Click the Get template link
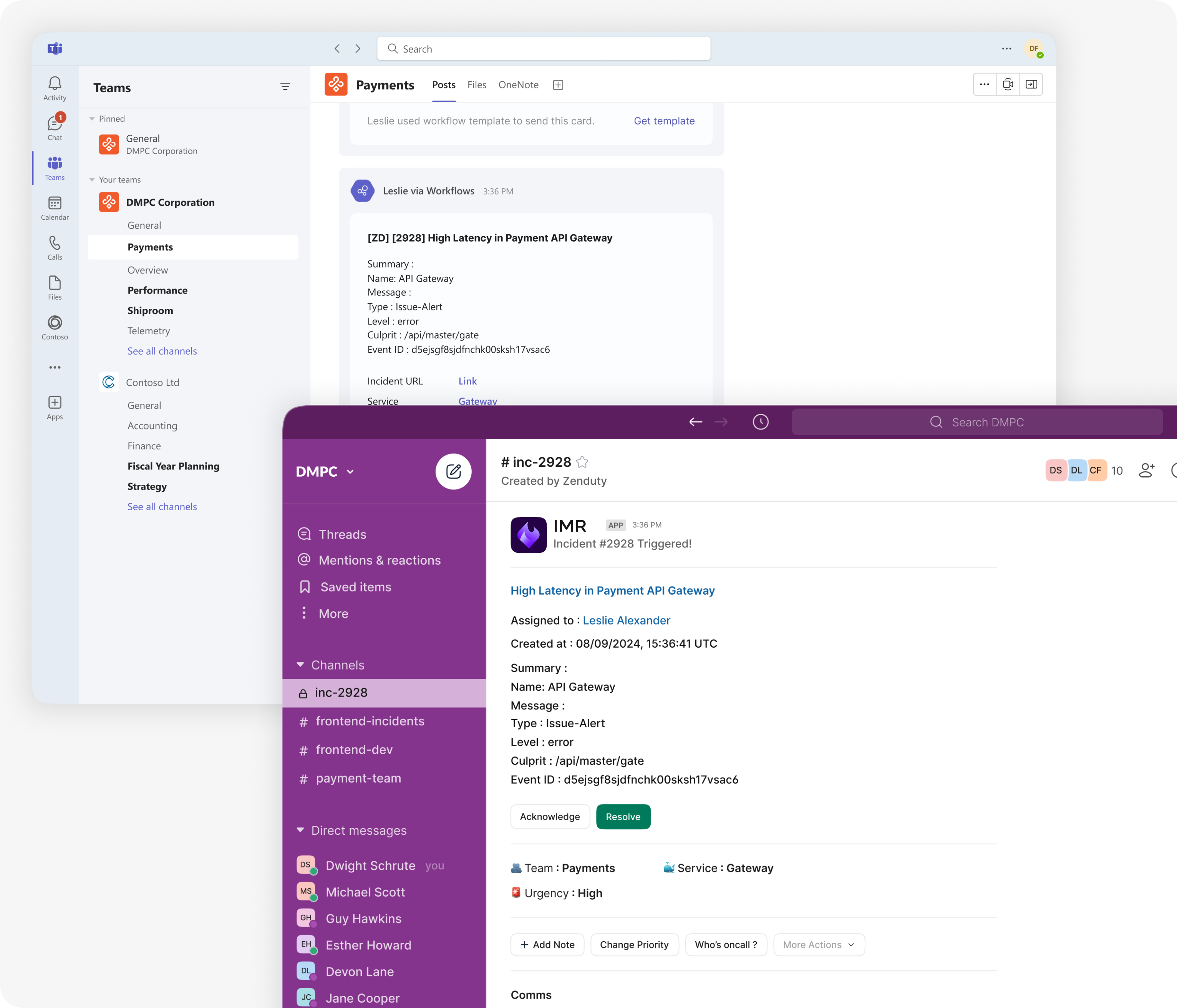The width and height of the screenshot is (1177, 1008). click(x=663, y=121)
